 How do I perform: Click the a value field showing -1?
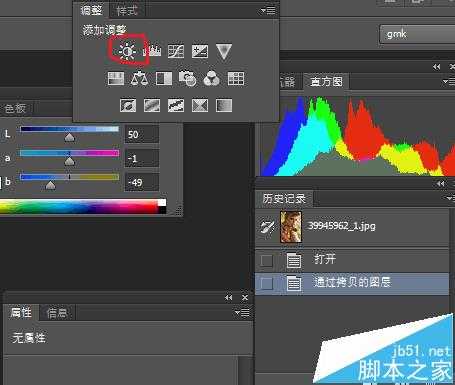click(x=142, y=159)
